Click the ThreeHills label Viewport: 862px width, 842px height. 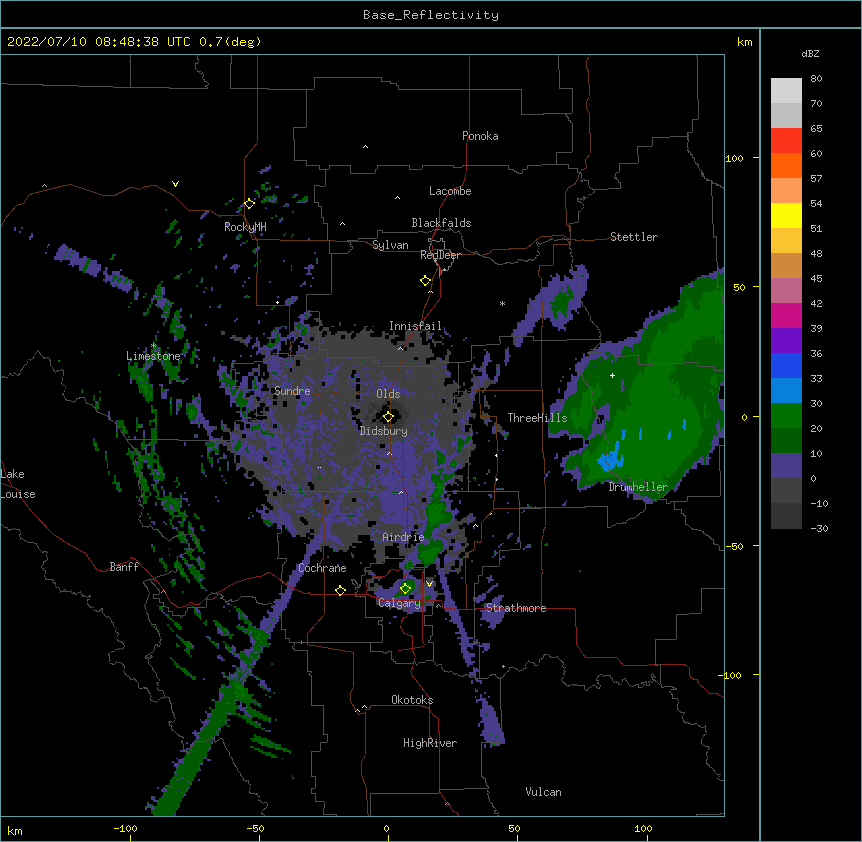coord(537,418)
